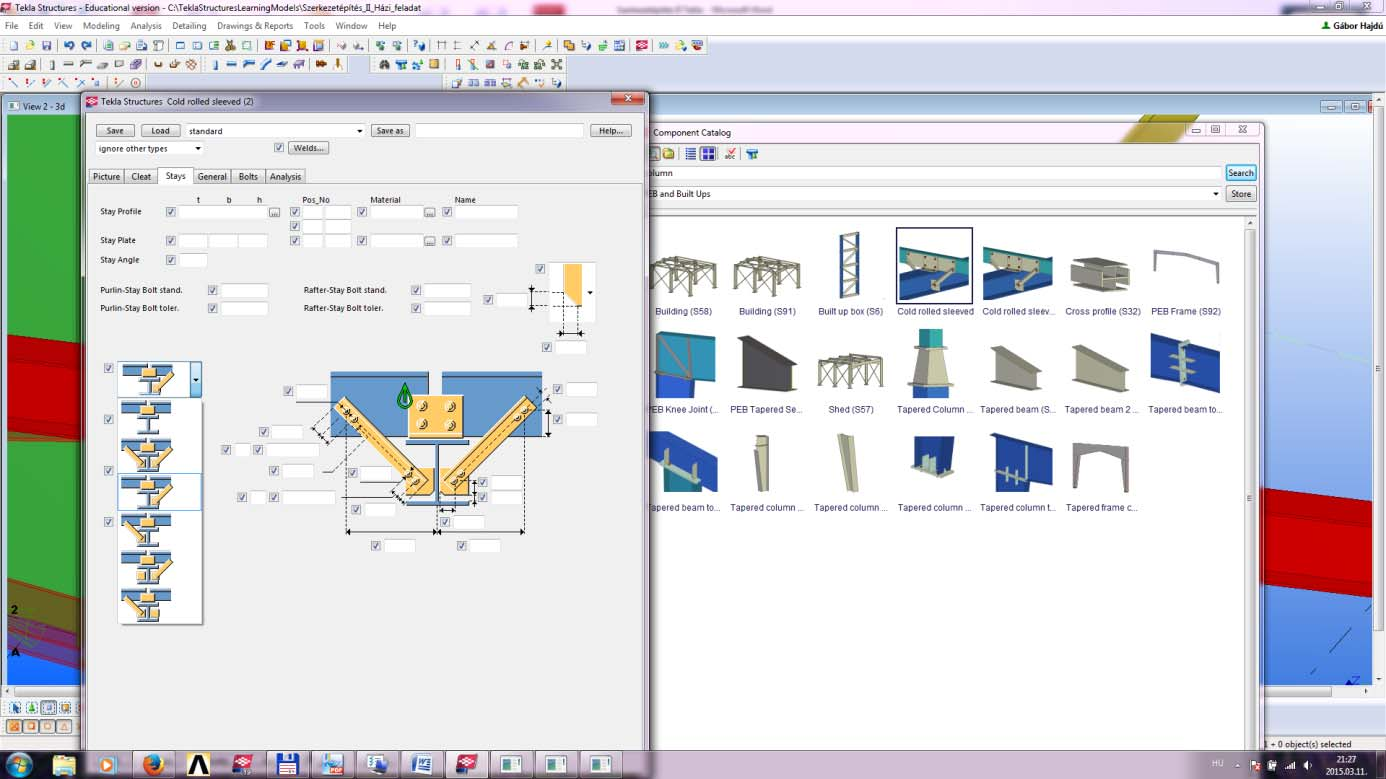This screenshot has width=1386, height=779.
Task: Switch to the Bolts tab
Action: (248, 177)
